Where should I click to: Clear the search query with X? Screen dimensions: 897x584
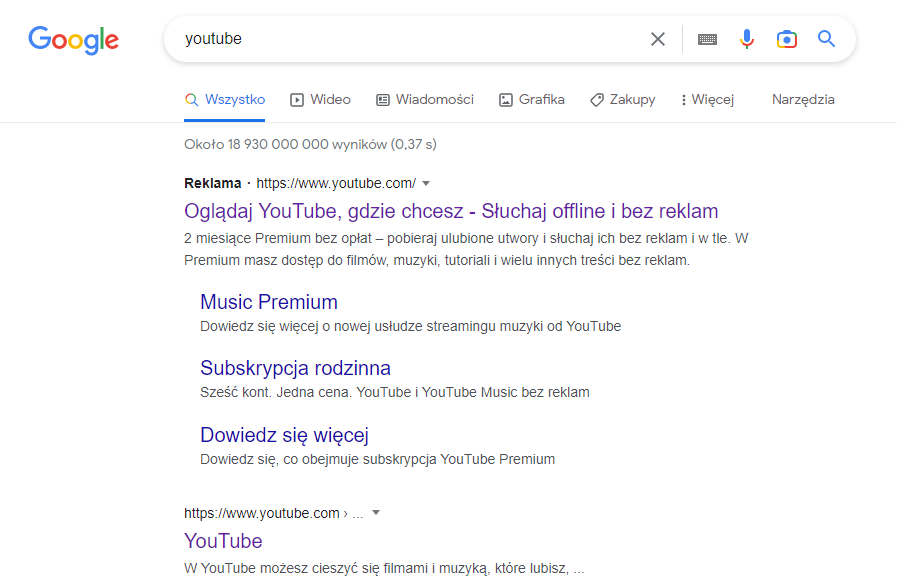point(658,39)
